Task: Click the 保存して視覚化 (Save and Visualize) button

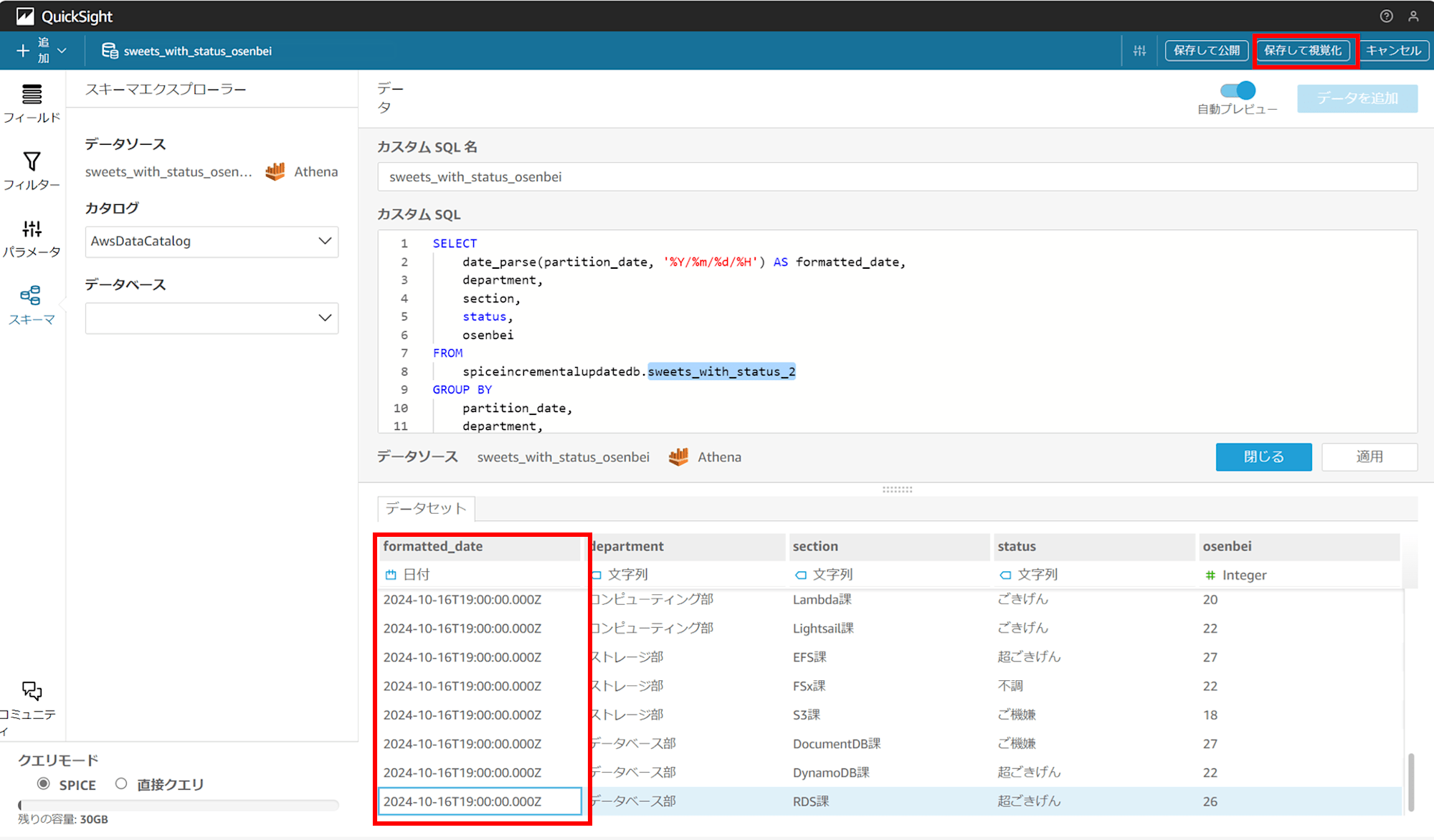Action: (x=1303, y=51)
